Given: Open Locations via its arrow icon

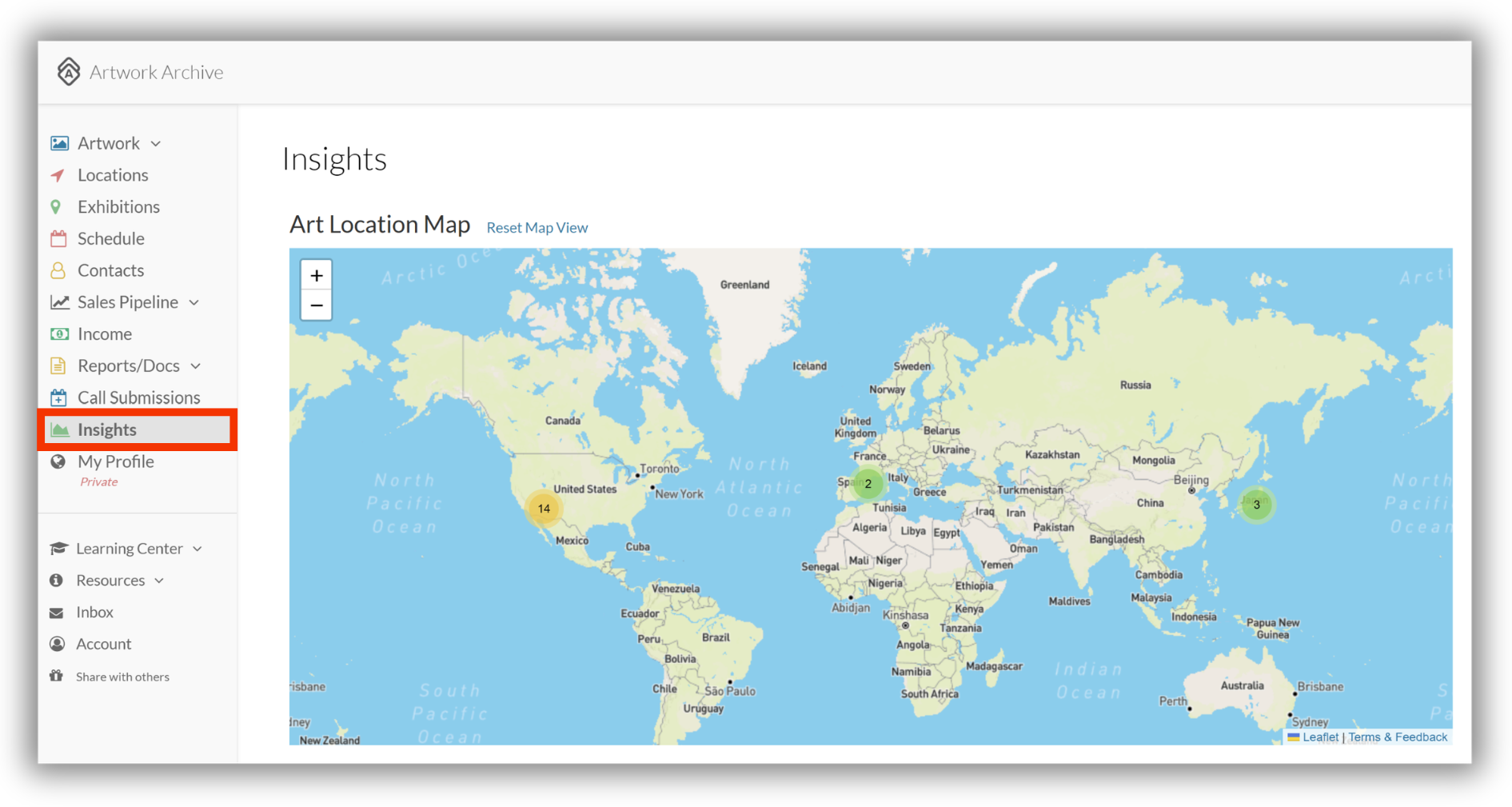Looking at the screenshot, I should pos(58,175).
